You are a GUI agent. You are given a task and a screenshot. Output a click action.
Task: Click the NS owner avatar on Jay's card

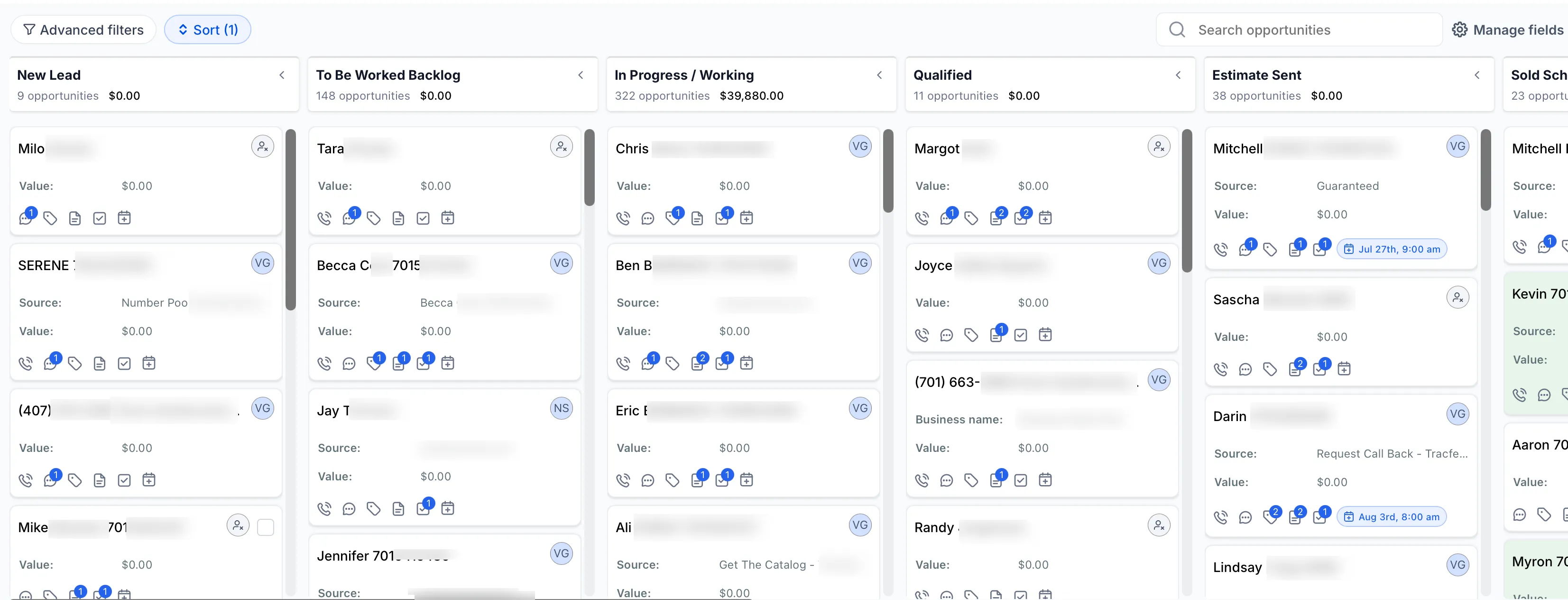click(561, 409)
